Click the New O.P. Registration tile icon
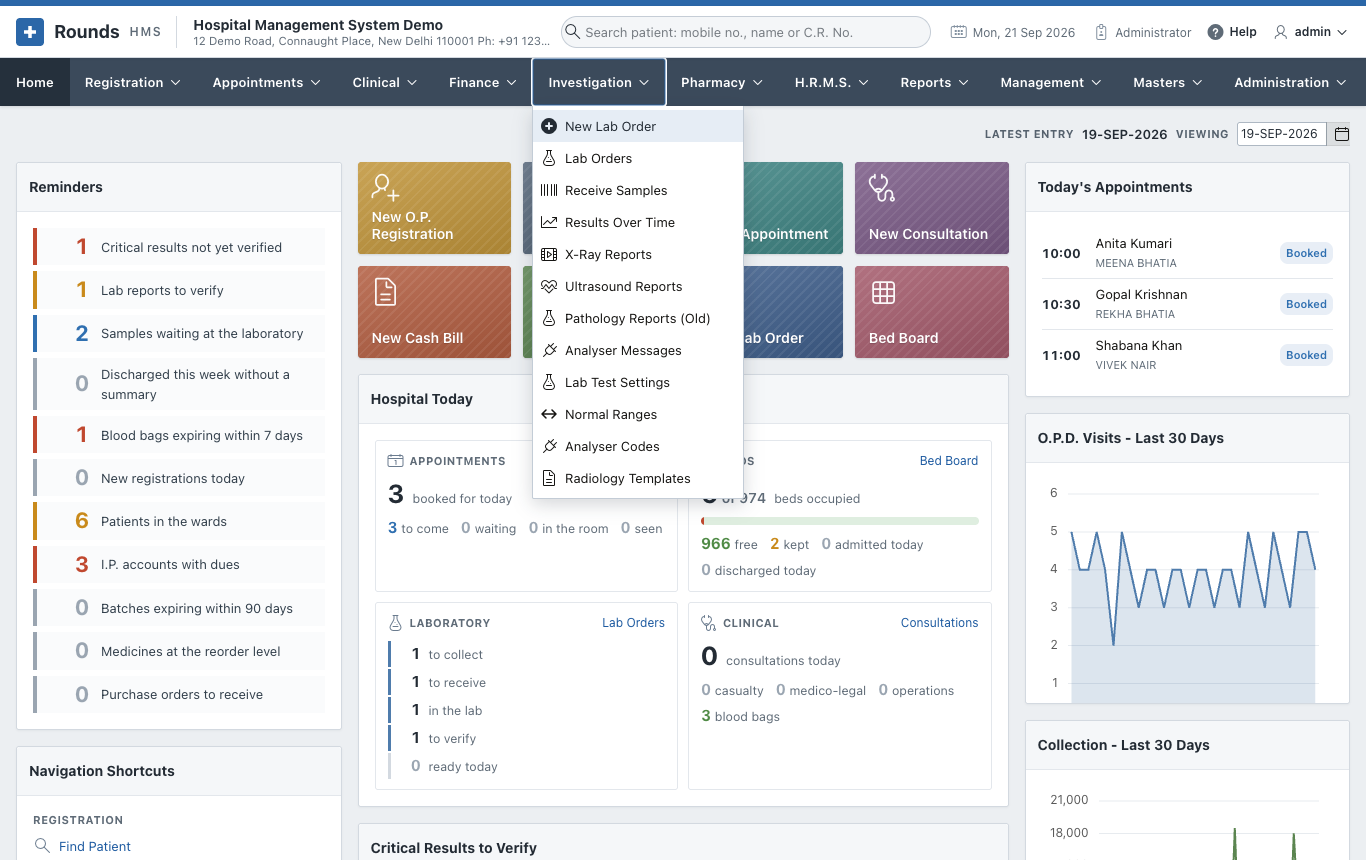The height and width of the screenshot is (860, 1366). pos(385,187)
